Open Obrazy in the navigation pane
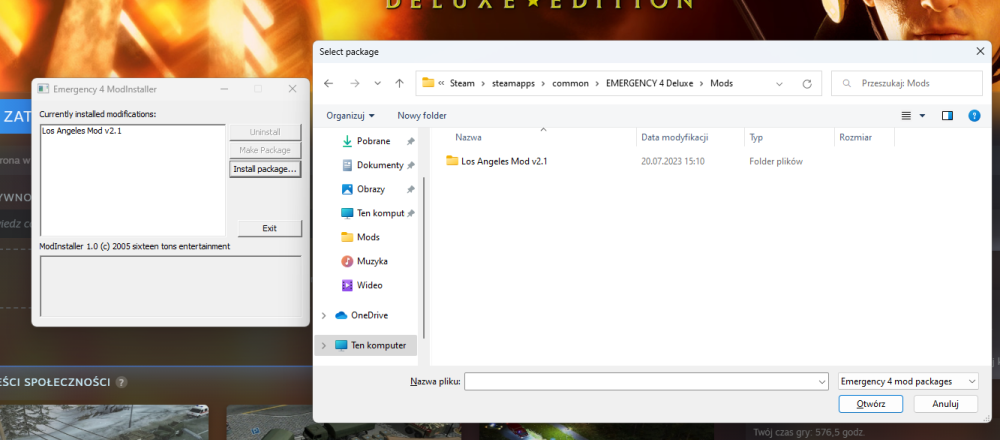The width and height of the screenshot is (1000, 440). click(x=371, y=189)
